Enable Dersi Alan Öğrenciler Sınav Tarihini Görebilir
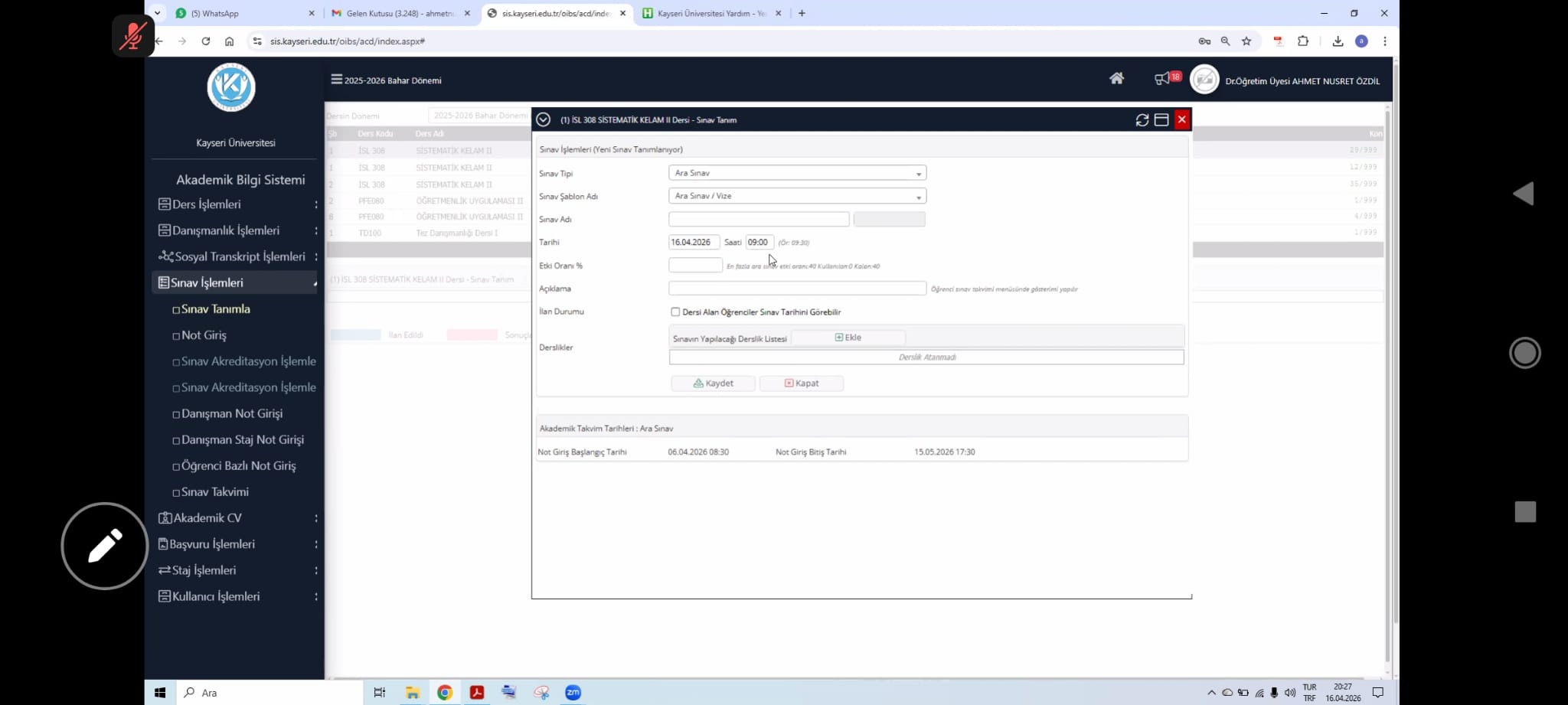The image size is (1568, 705). (675, 312)
